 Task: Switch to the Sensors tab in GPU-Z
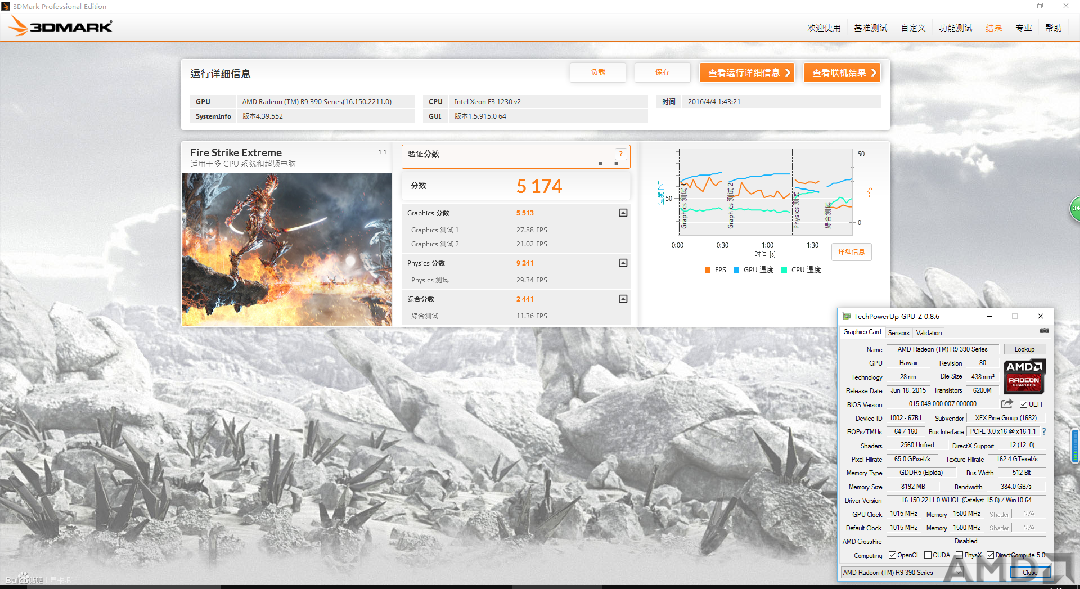(x=898, y=333)
